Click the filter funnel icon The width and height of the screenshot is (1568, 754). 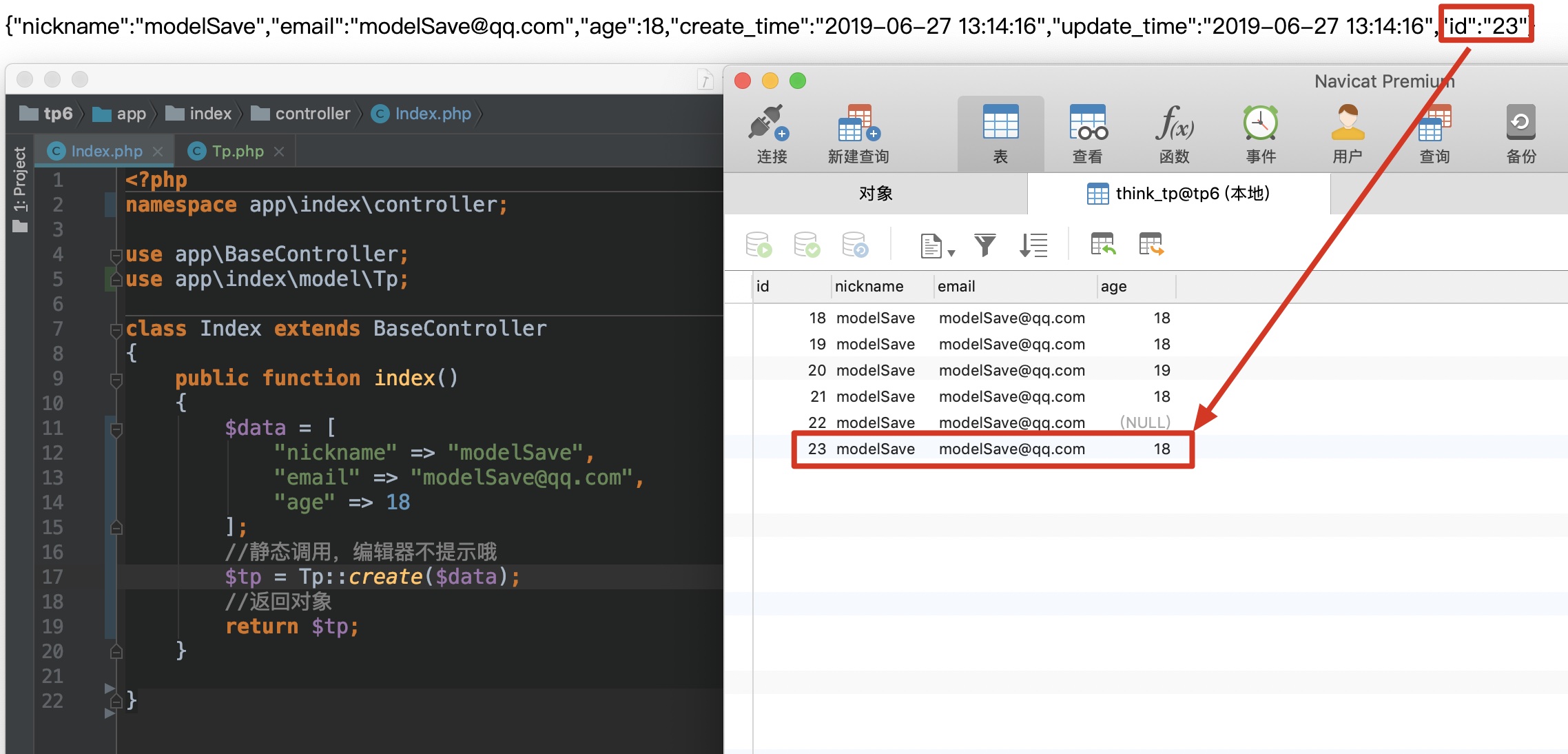[985, 245]
